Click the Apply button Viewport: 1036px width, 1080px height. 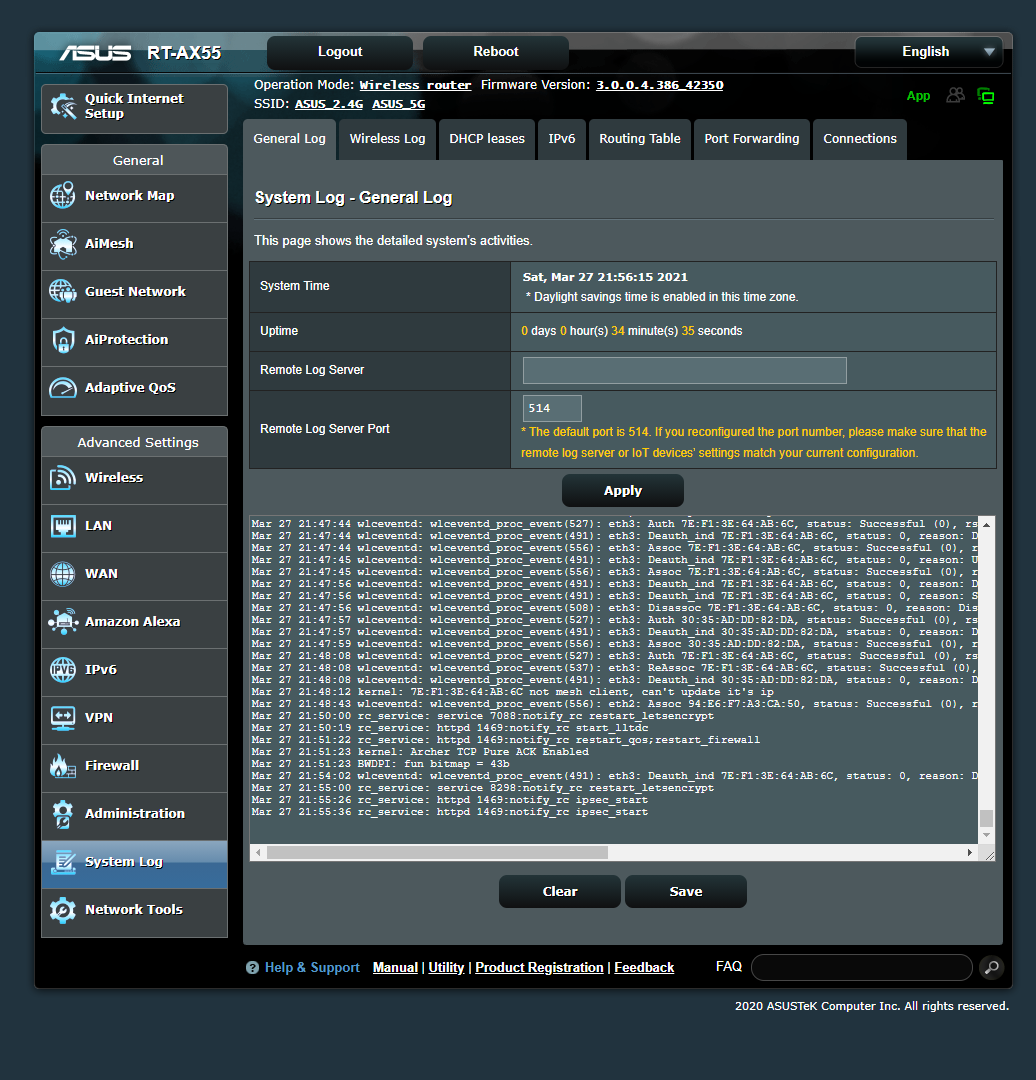623,490
